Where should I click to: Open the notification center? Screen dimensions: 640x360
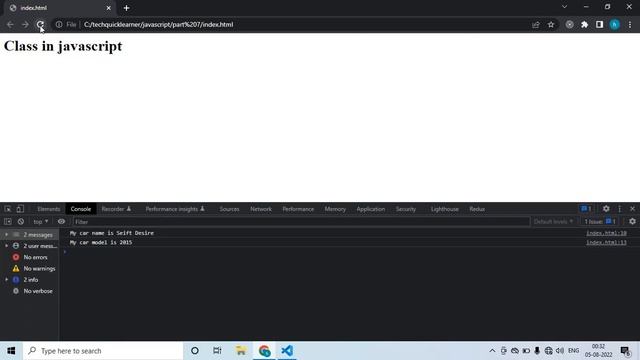[625, 351]
